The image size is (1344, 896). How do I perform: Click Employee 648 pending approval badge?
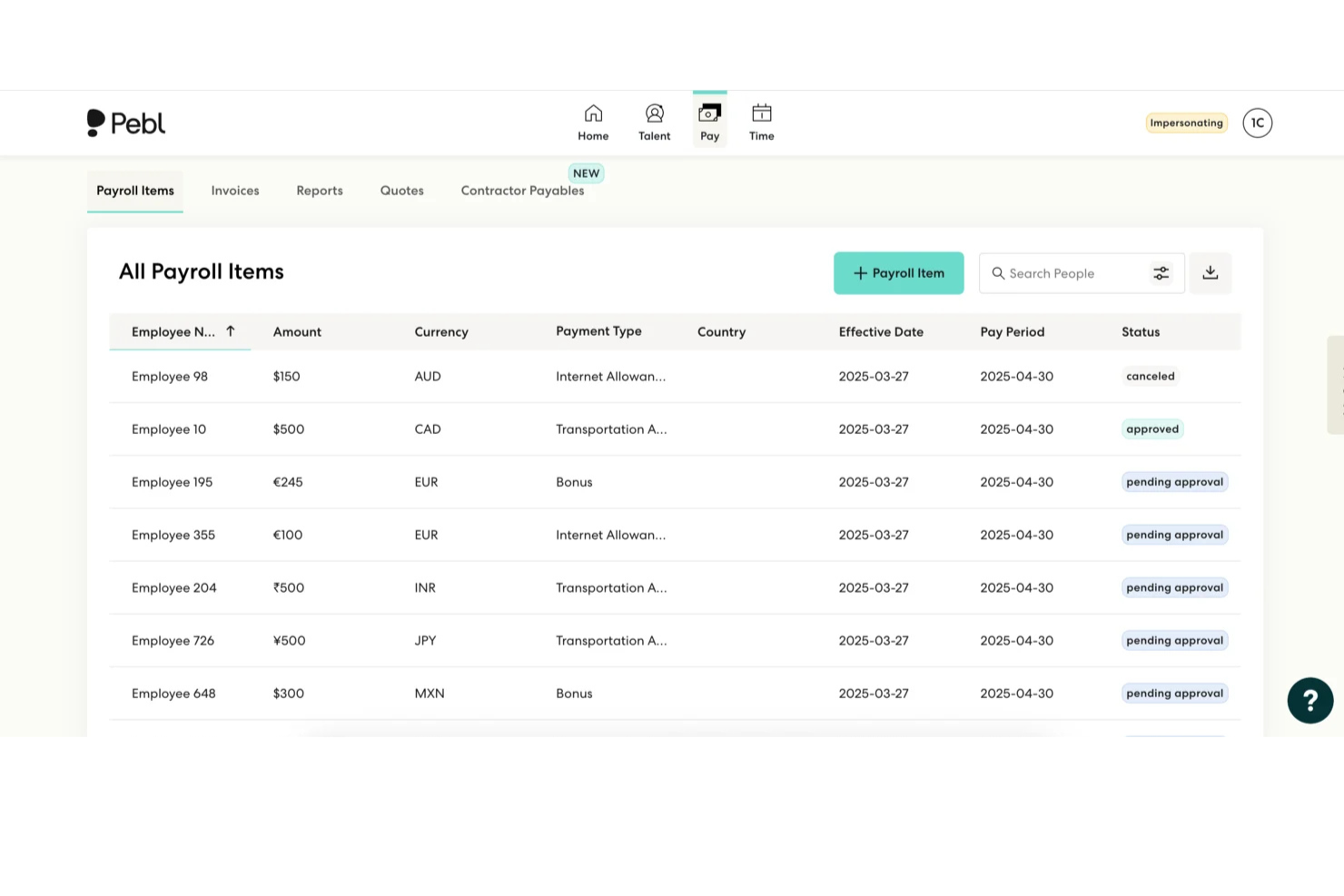1174,693
